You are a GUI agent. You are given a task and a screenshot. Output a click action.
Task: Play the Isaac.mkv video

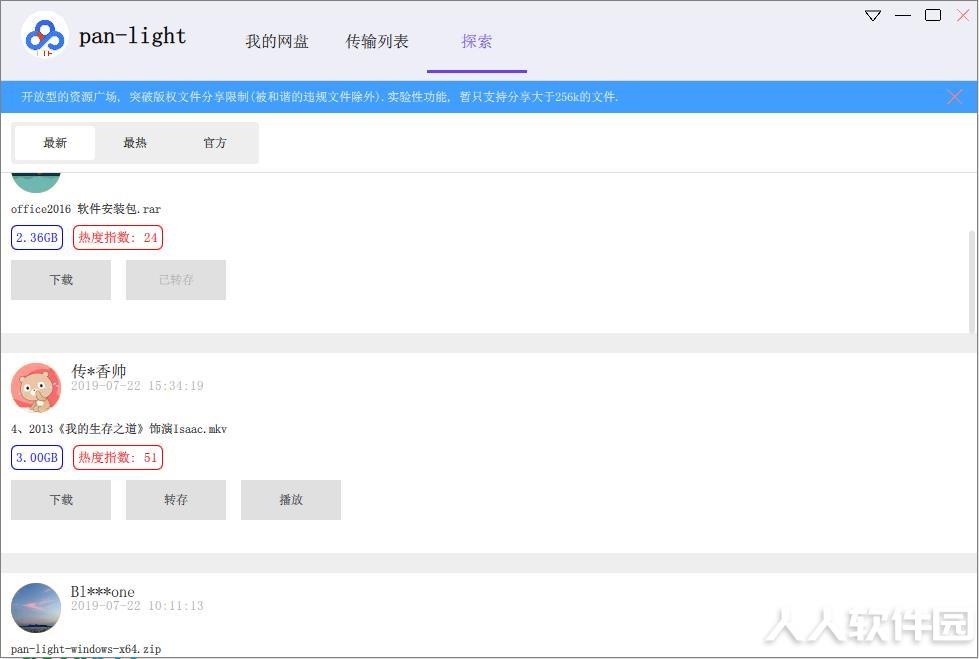point(291,500)
